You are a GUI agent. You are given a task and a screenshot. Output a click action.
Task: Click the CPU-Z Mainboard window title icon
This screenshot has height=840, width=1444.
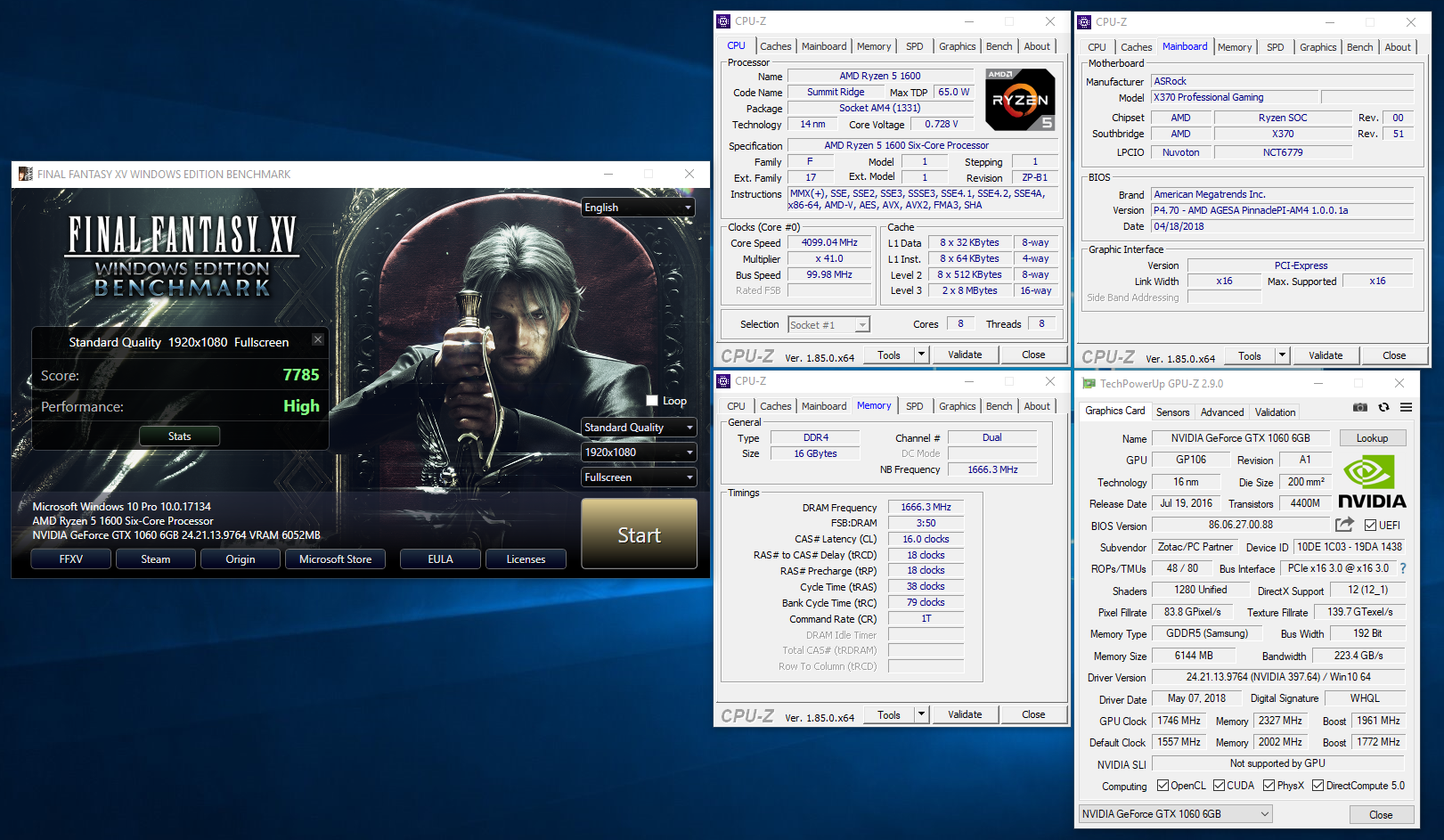point(1084,21)
